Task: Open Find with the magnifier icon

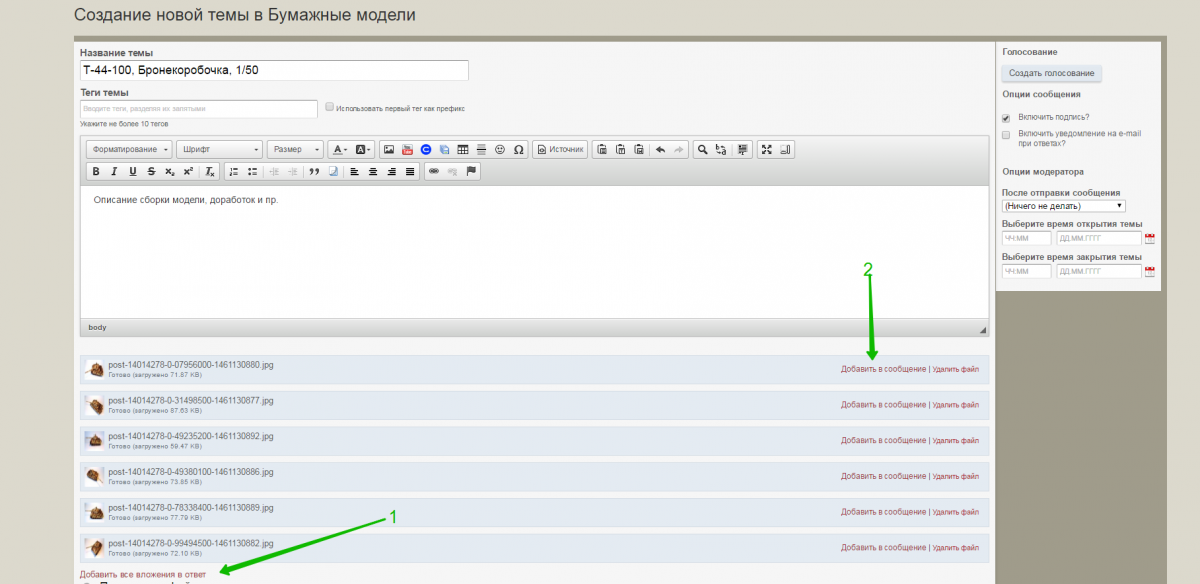Action: (x=703, y=149)
